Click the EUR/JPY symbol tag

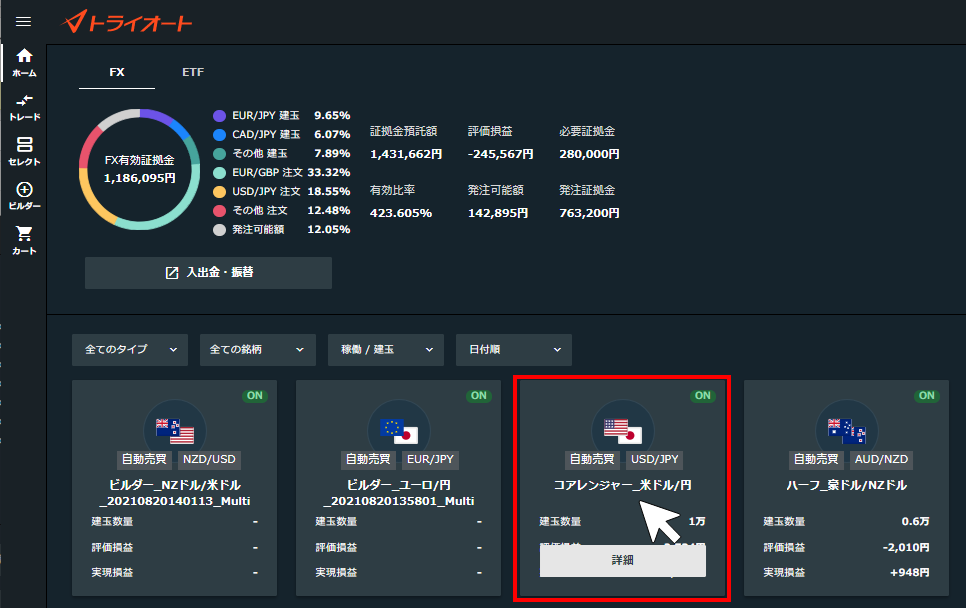(x=430, y=460)
